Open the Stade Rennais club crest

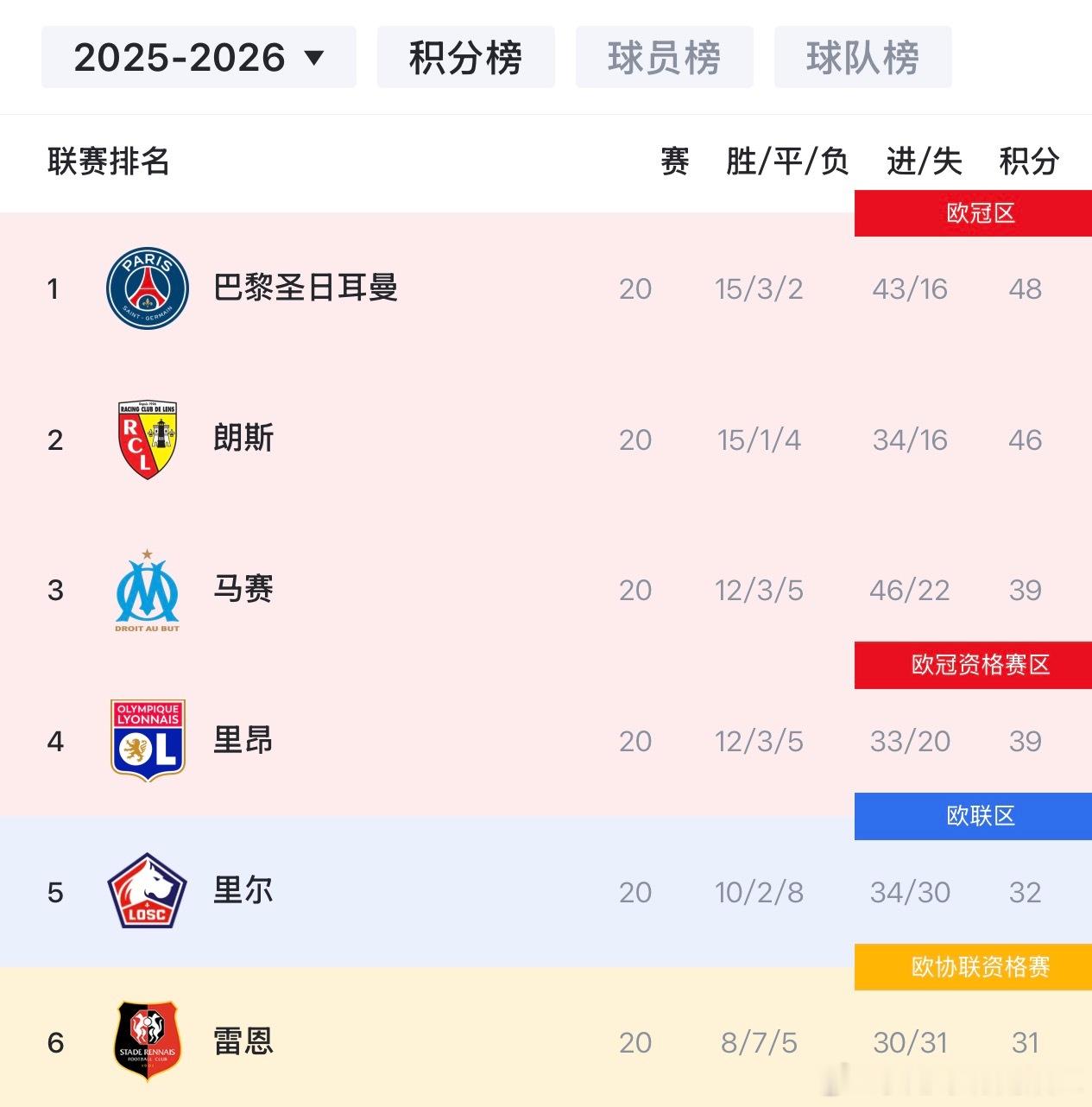147,1042
